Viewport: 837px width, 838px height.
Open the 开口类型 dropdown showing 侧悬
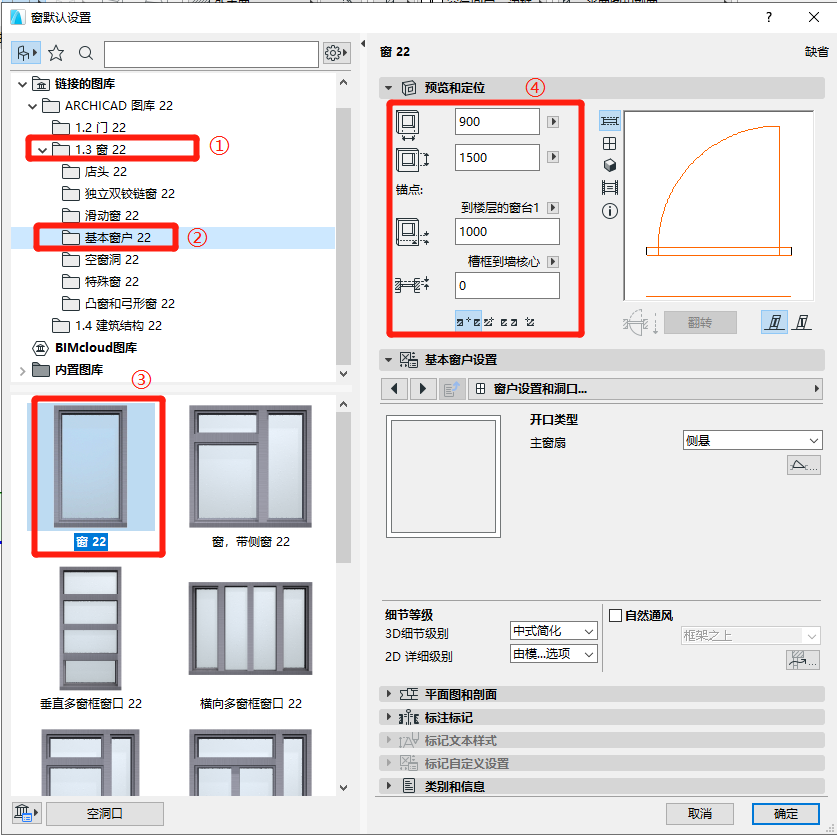(x=751, y=440)
